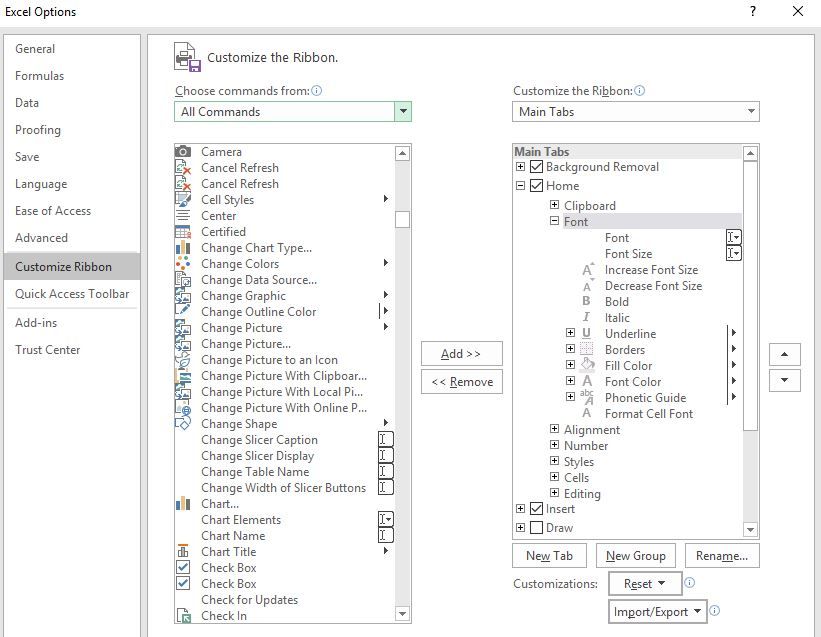The image size is (821, 637).
Task: Click the Check In command icon
Action: pyautogui.click(x=184, y=616)
